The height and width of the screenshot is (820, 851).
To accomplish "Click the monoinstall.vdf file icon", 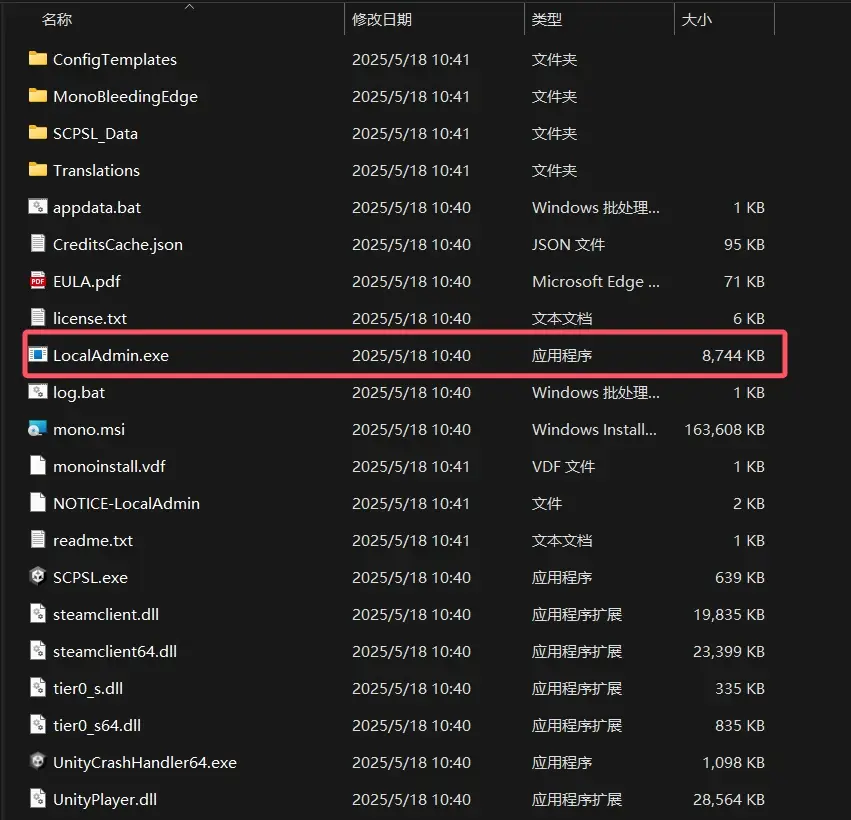I will pyautogui.click(x=37, y=466).
